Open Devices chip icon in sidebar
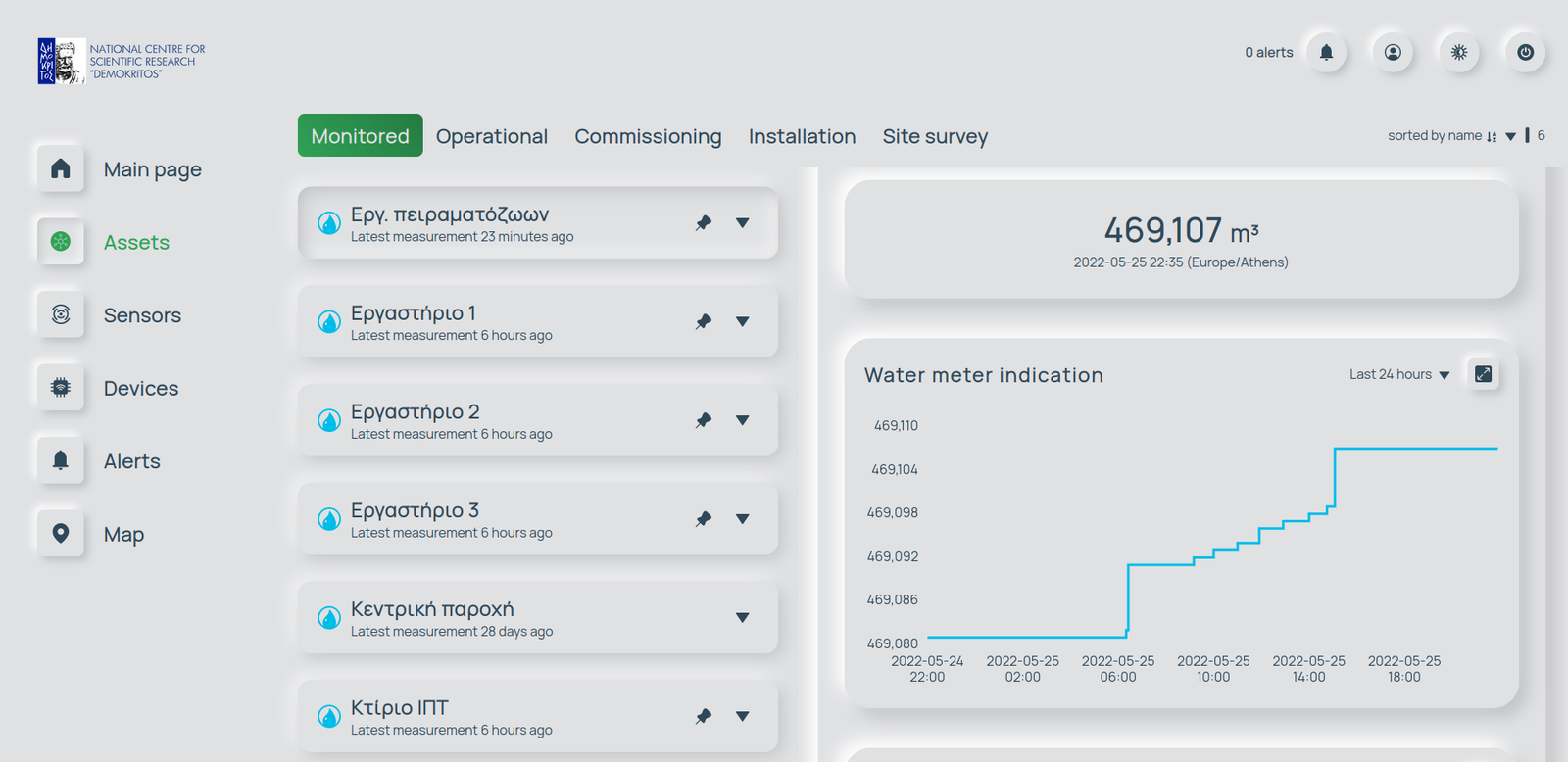Screen dimensions: 1568x762 [61, 388]
